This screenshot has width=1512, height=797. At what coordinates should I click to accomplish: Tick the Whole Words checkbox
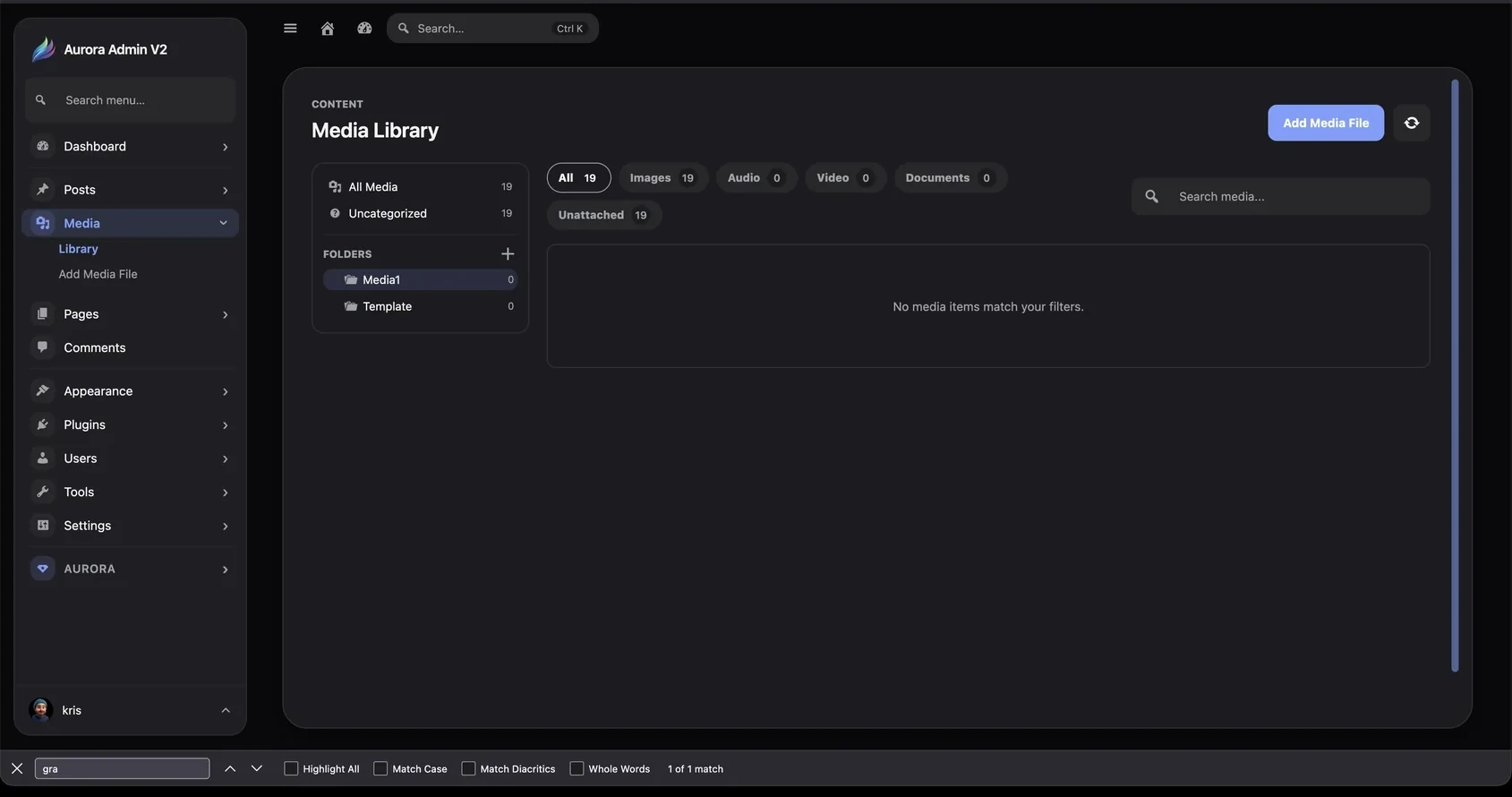click(x=577, y=768)
